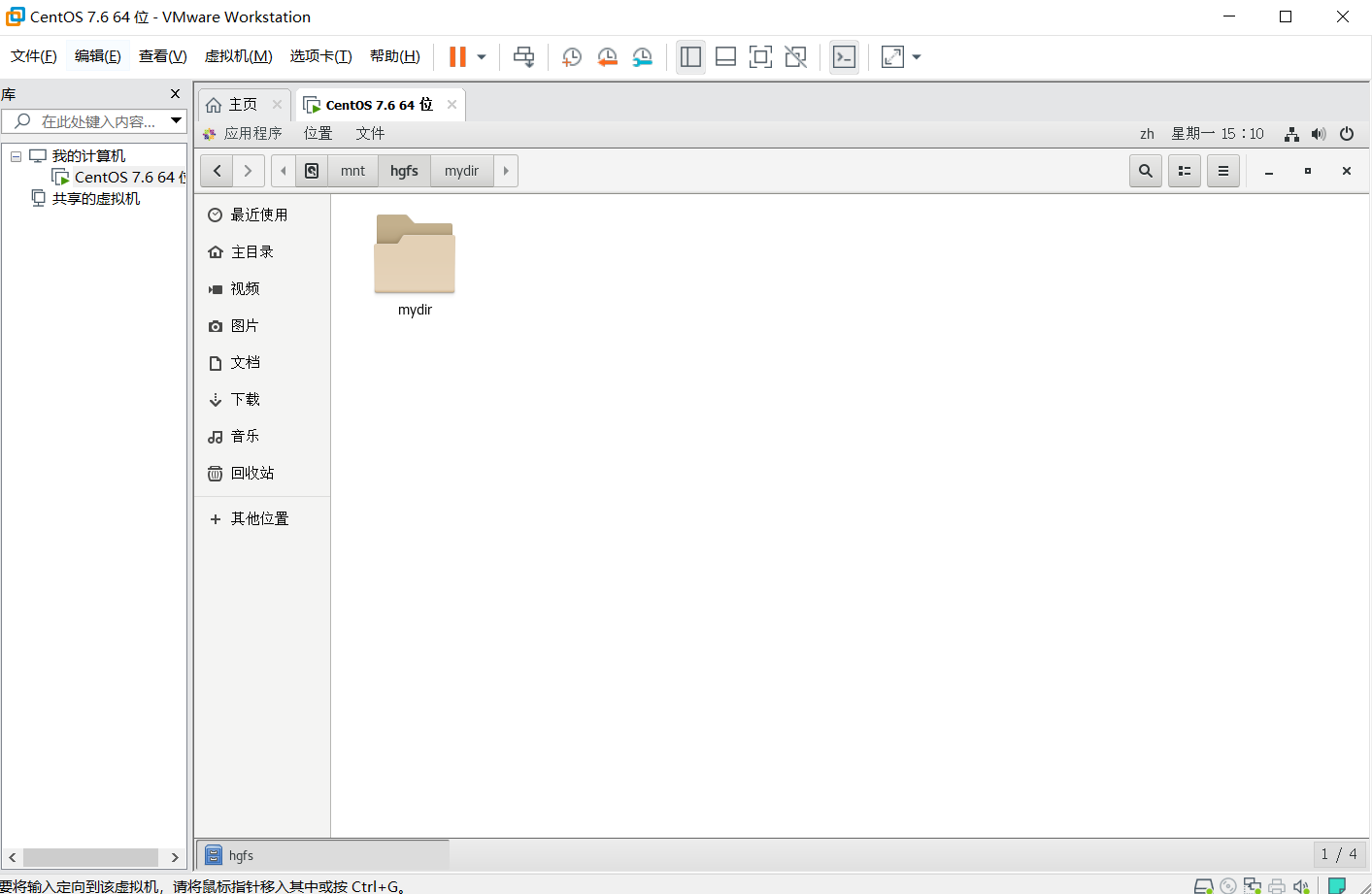This screenshot has width=1372, height=894.
Task: Open 音乐 in the sidebar
Action: click(262, 436)
